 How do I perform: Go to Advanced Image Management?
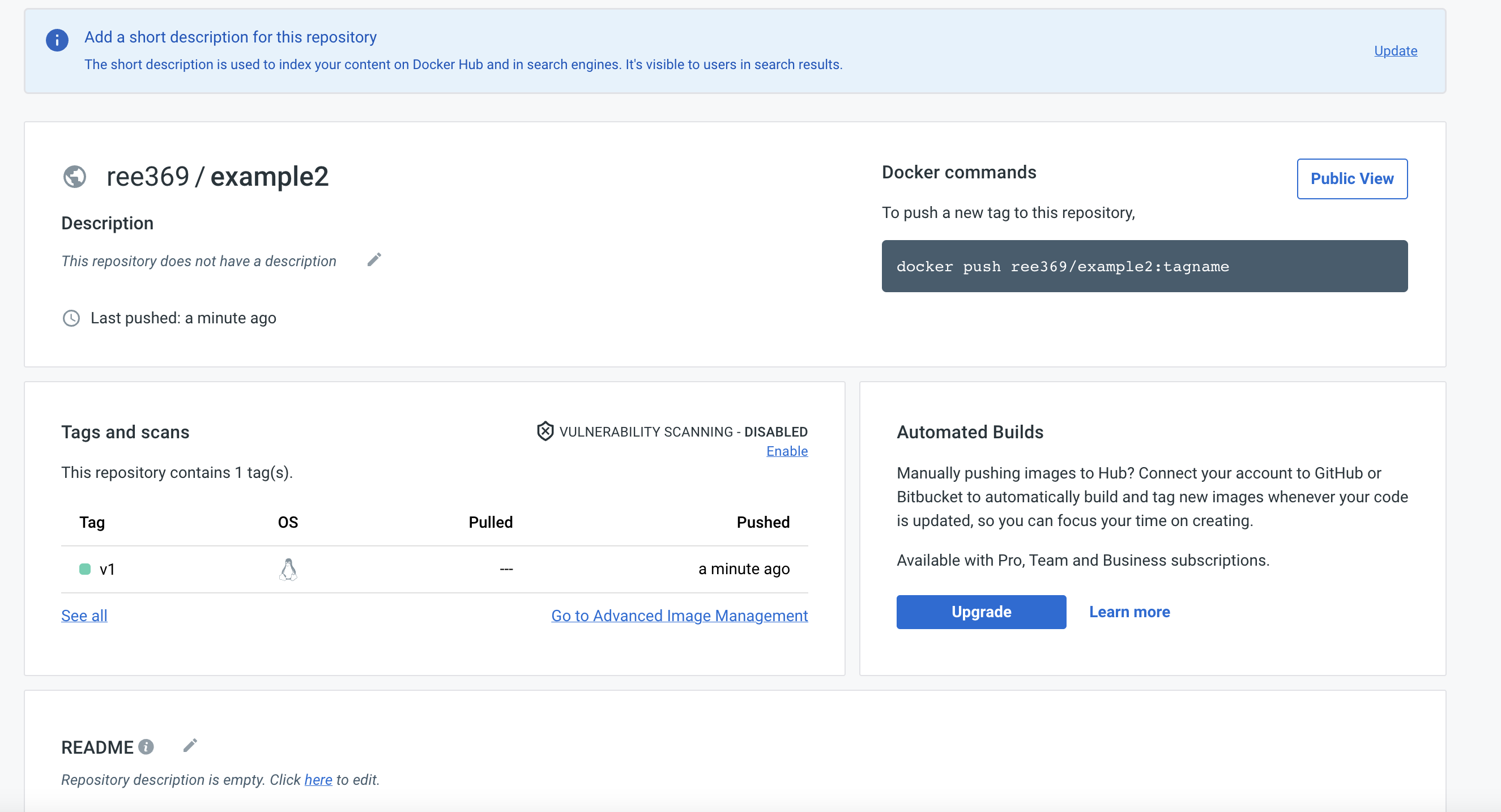coord(679,615)
